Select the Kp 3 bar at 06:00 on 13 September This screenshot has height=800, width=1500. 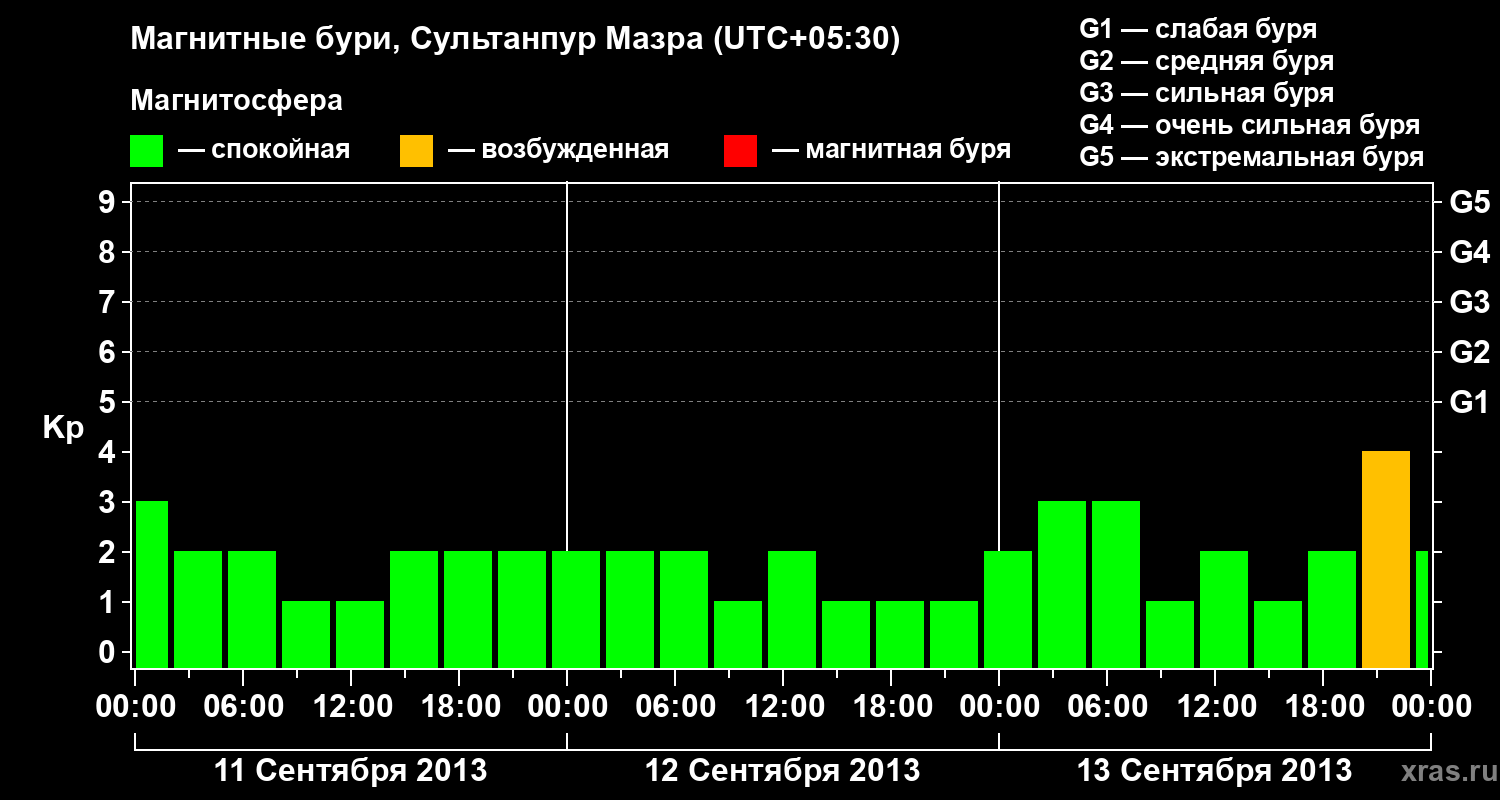[1116, 584]
